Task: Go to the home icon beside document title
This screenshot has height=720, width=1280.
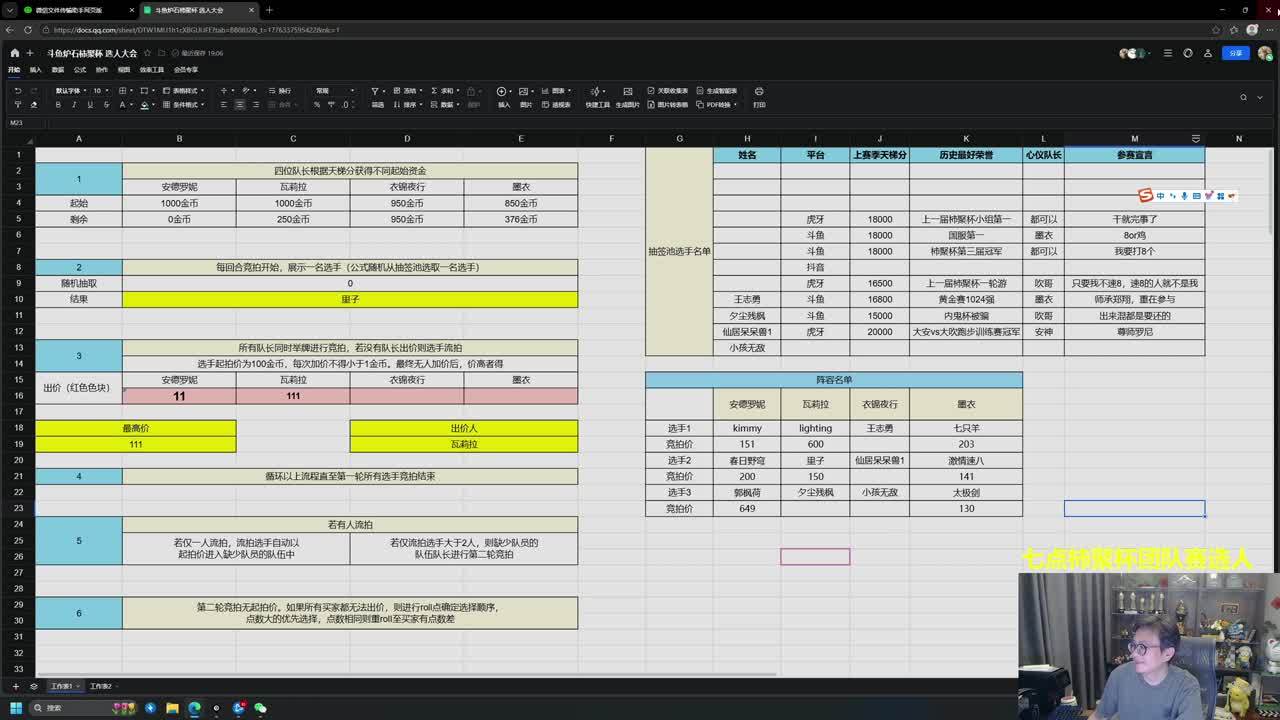Action: tap(14, 53)
